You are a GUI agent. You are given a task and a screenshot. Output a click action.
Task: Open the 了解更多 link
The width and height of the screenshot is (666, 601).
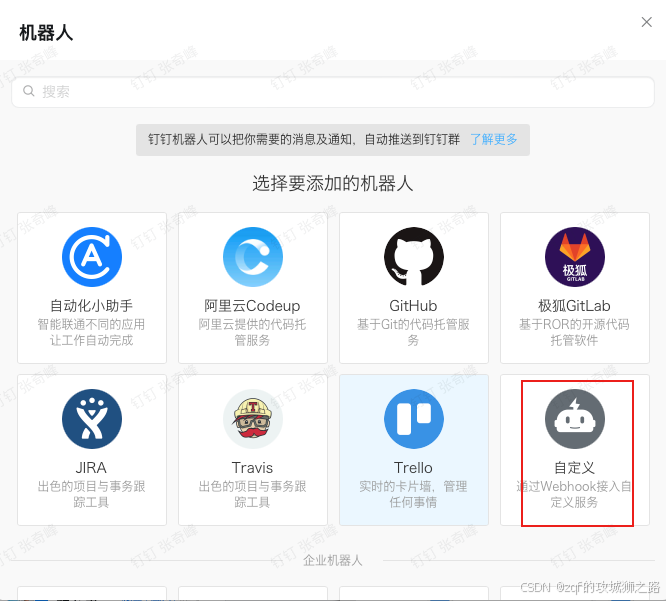(x=494, y=139)
